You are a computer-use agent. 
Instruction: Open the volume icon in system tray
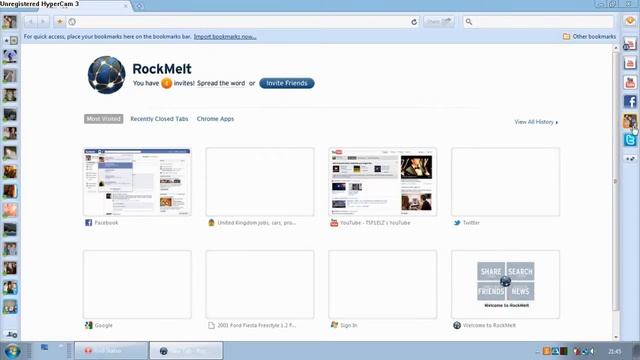tap(592, 351)
